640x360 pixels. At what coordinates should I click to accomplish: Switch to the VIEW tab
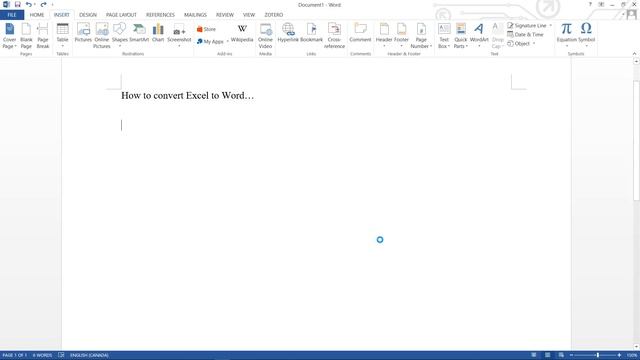pos(249,15)
